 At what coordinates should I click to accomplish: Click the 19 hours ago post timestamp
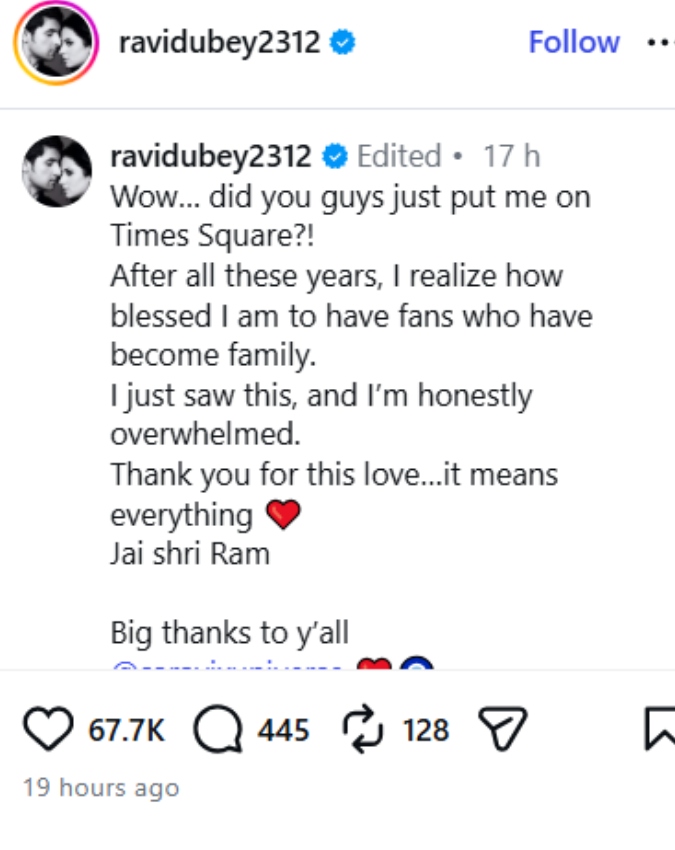click(x=101, y=788)
